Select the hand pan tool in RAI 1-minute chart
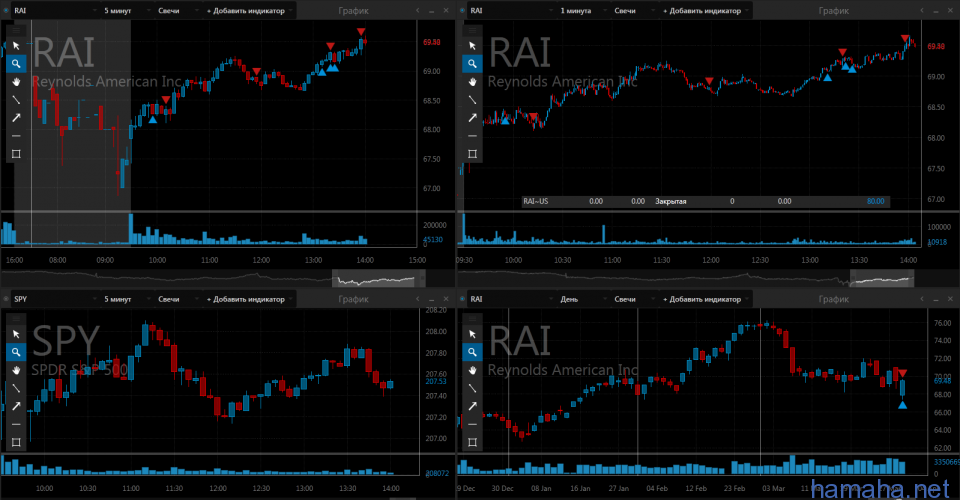The width and height of the screenshot is (960, 500). point(473,81)
